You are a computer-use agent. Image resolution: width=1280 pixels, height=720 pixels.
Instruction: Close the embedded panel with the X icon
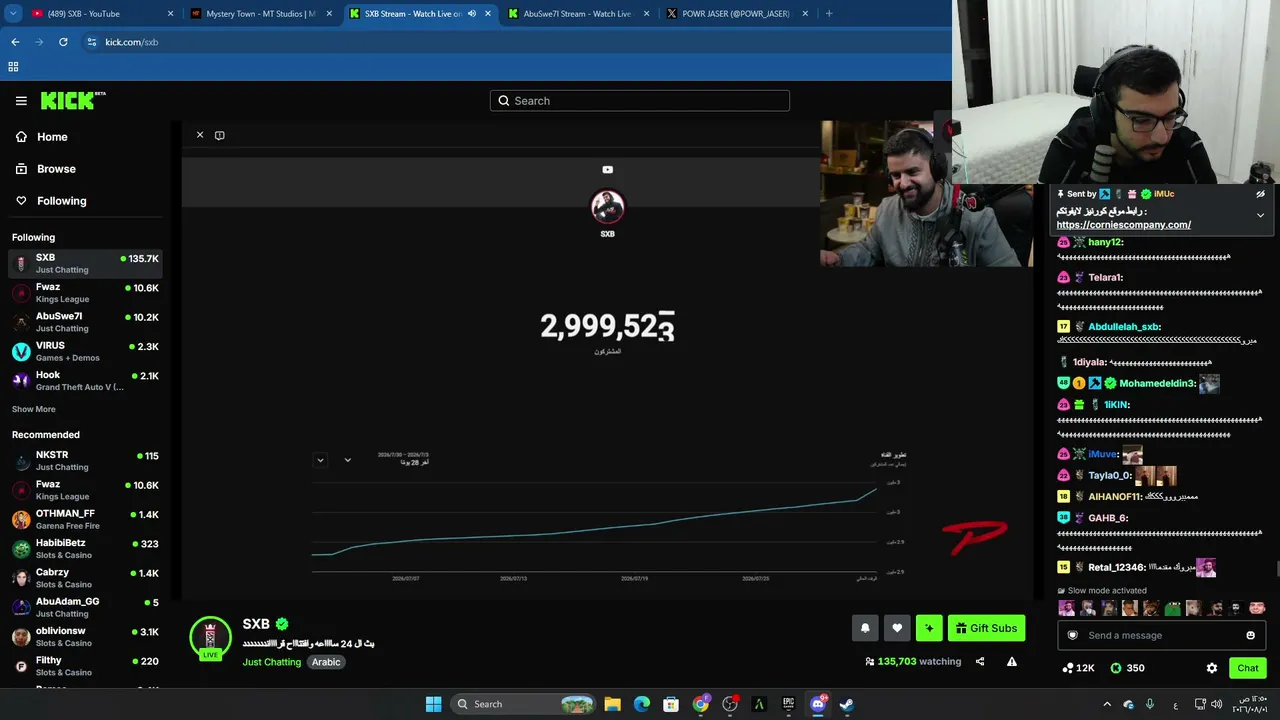(x=200, y=135)
